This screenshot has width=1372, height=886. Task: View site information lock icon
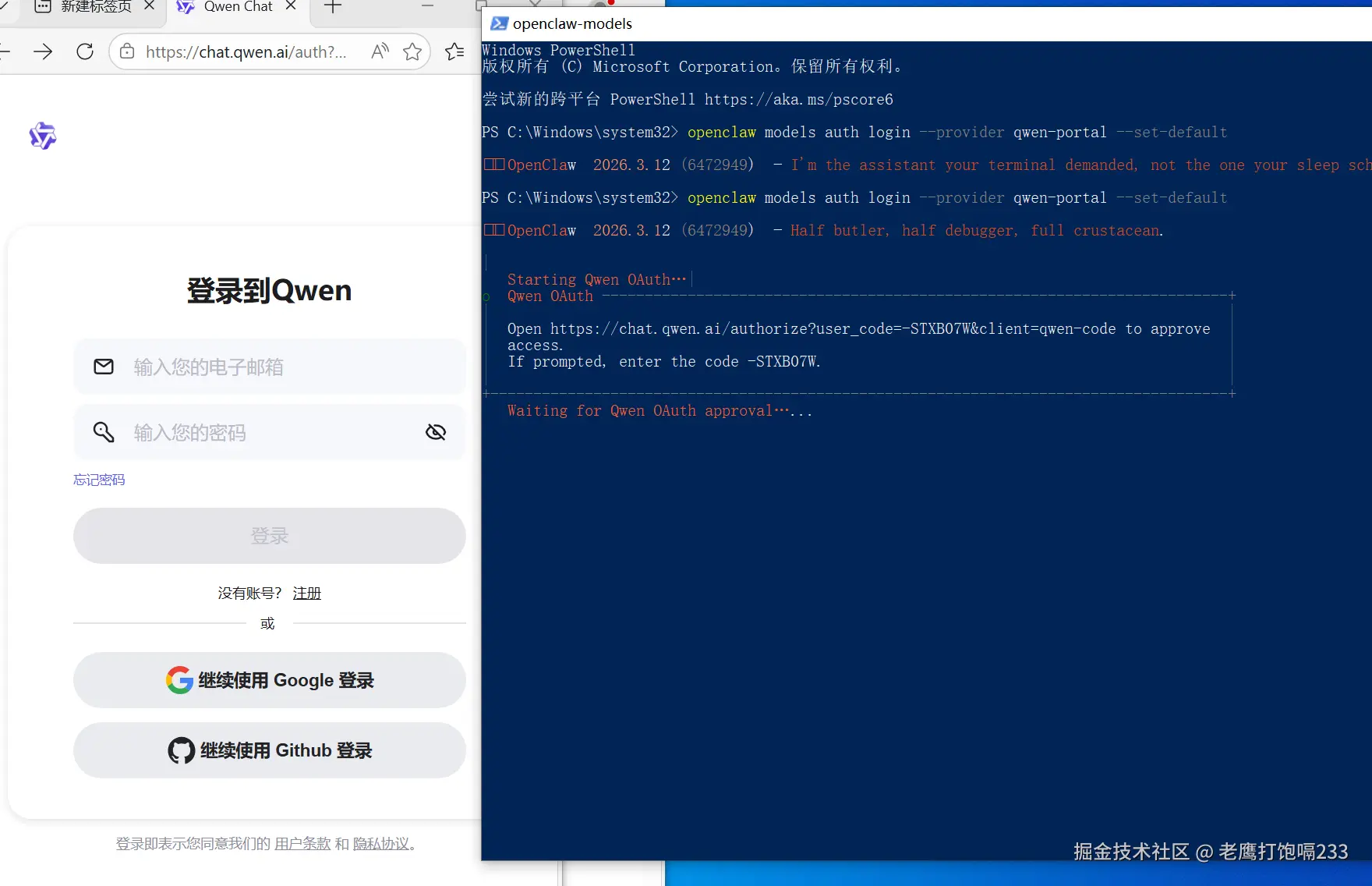(127, 51)
